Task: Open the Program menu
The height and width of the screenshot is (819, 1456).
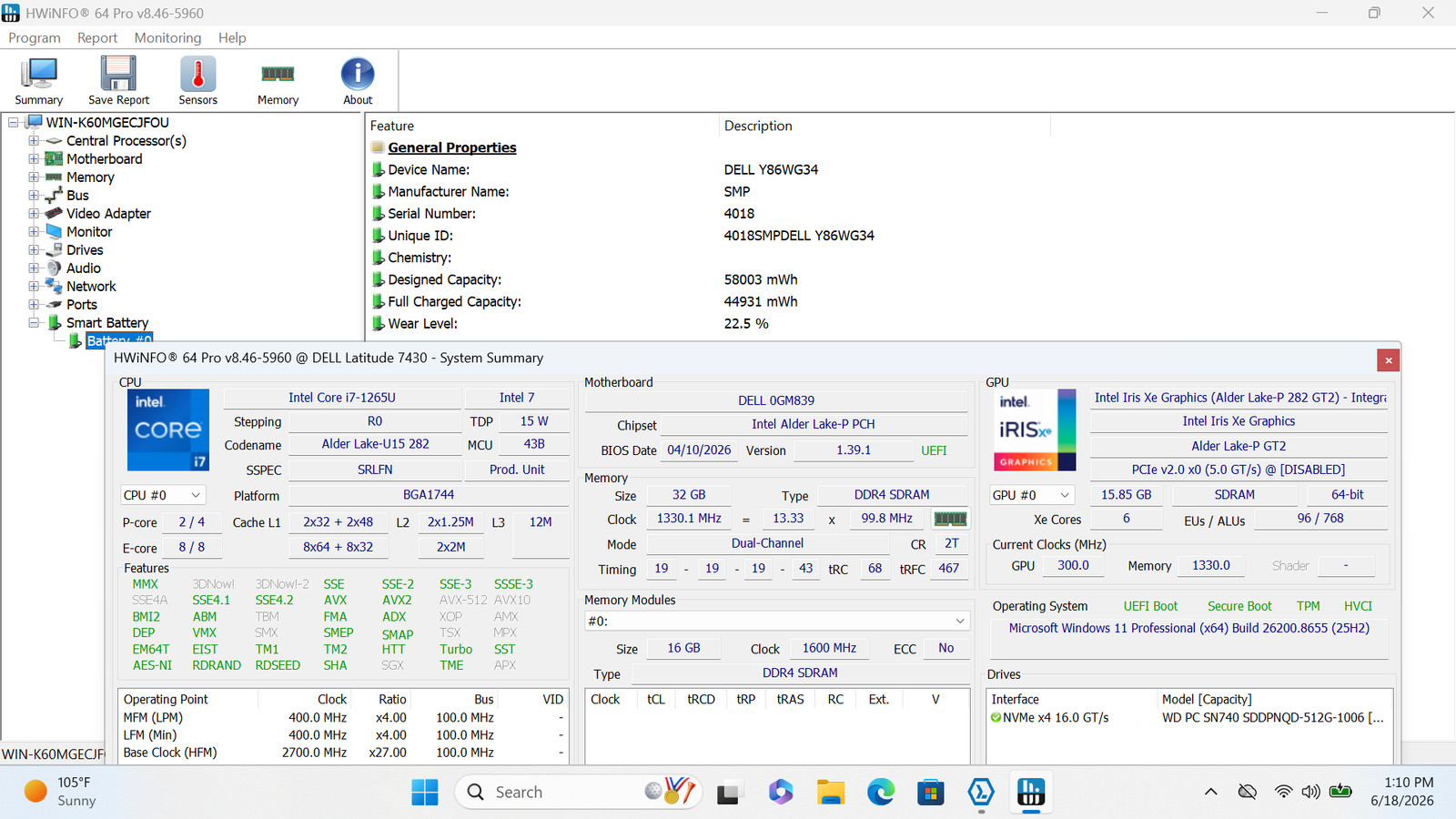Action: [35, 38]
